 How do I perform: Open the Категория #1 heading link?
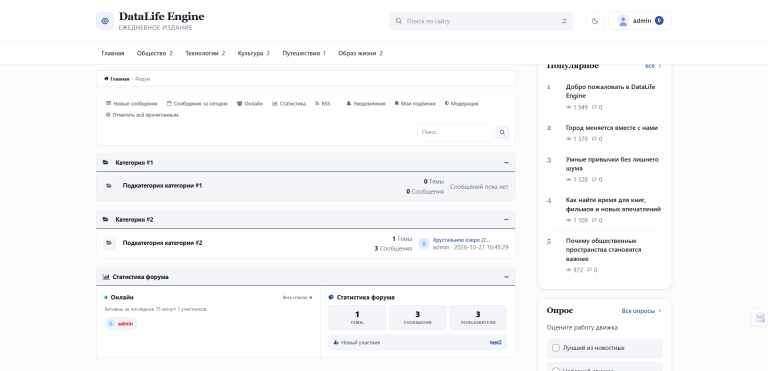[x=134, y=163]
